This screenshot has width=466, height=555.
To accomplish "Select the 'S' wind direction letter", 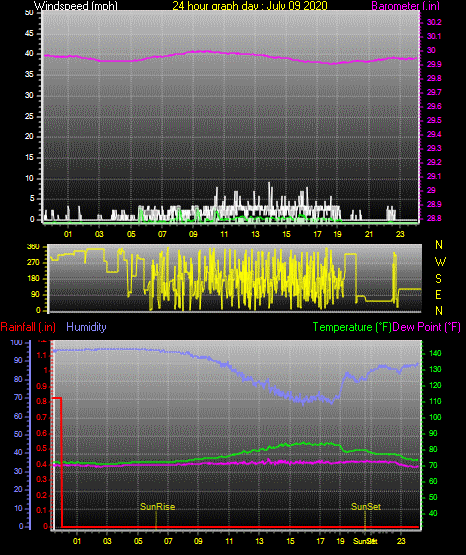I will point(439,279).
